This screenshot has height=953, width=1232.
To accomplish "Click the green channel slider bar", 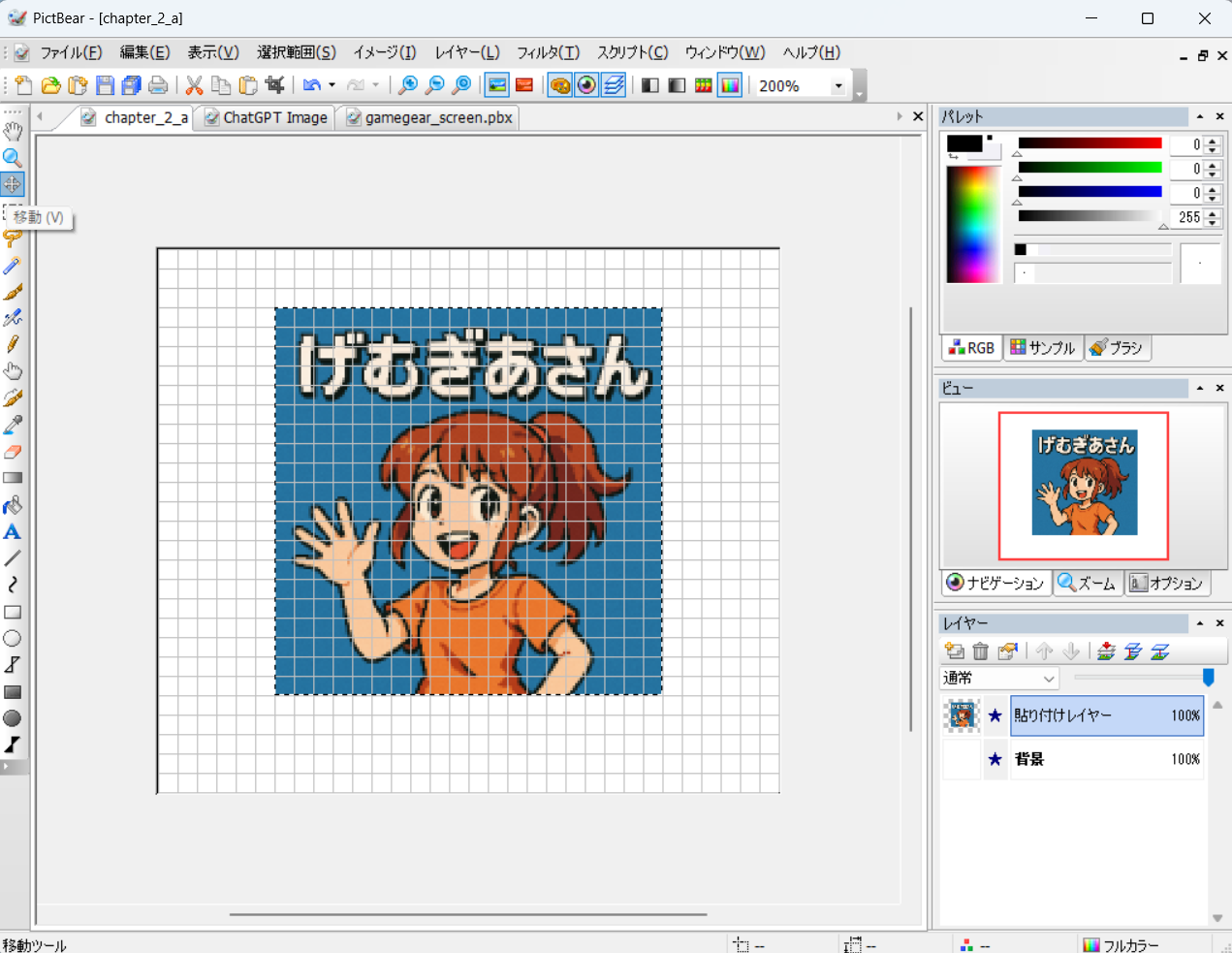I will point(1090,168).
